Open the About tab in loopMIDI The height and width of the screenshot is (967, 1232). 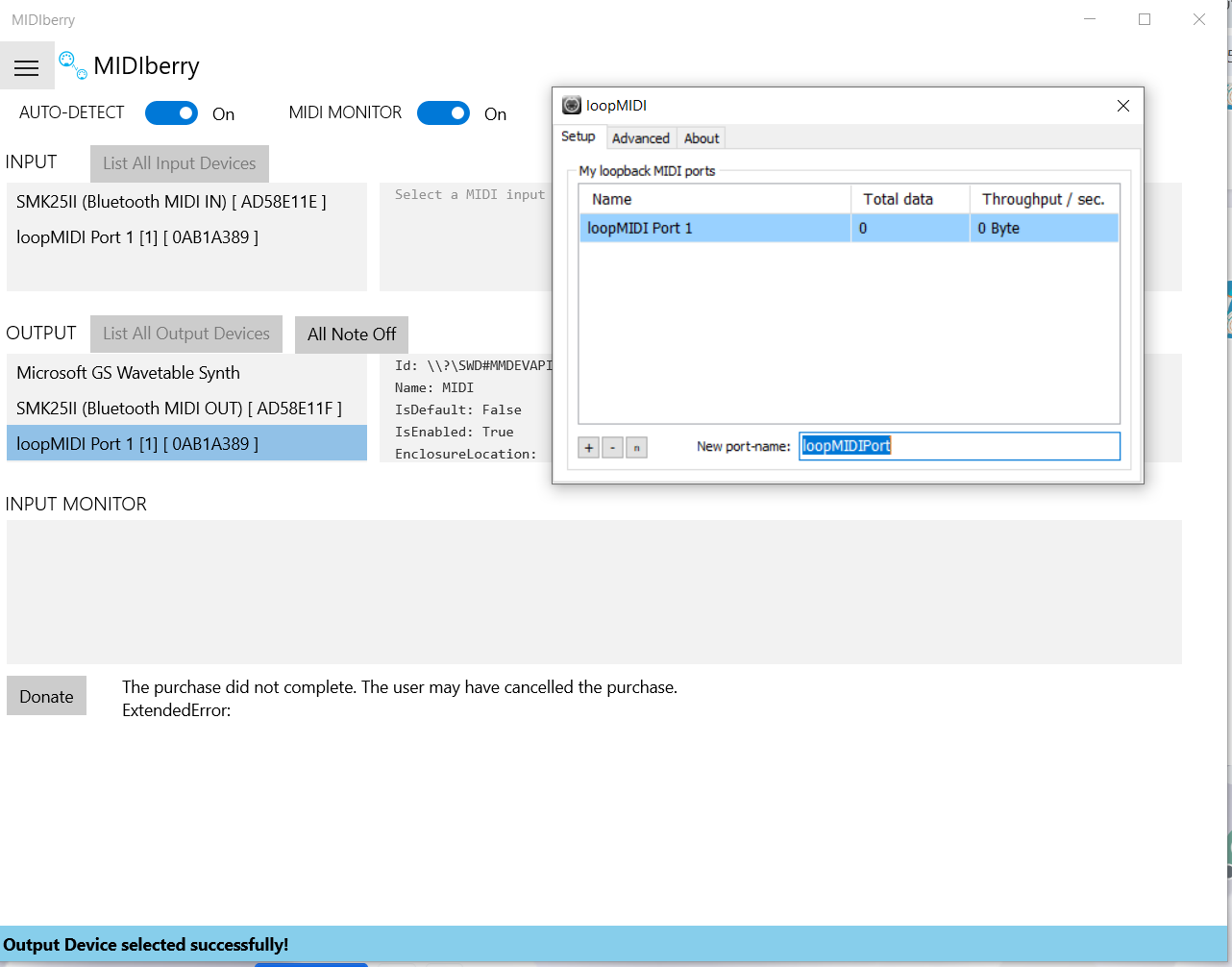click(702, 138)
